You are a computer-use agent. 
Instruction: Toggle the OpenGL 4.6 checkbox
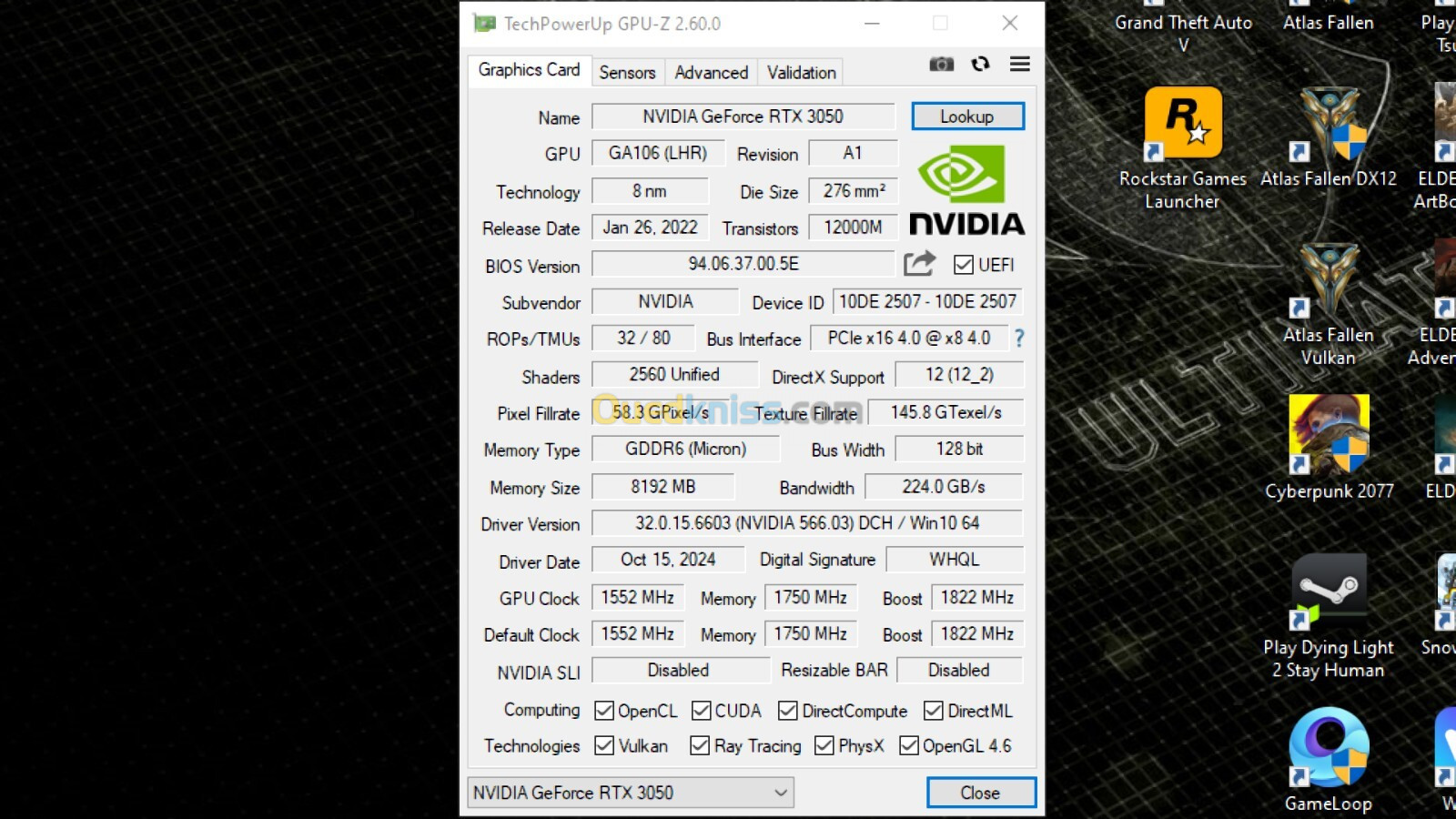909,746
